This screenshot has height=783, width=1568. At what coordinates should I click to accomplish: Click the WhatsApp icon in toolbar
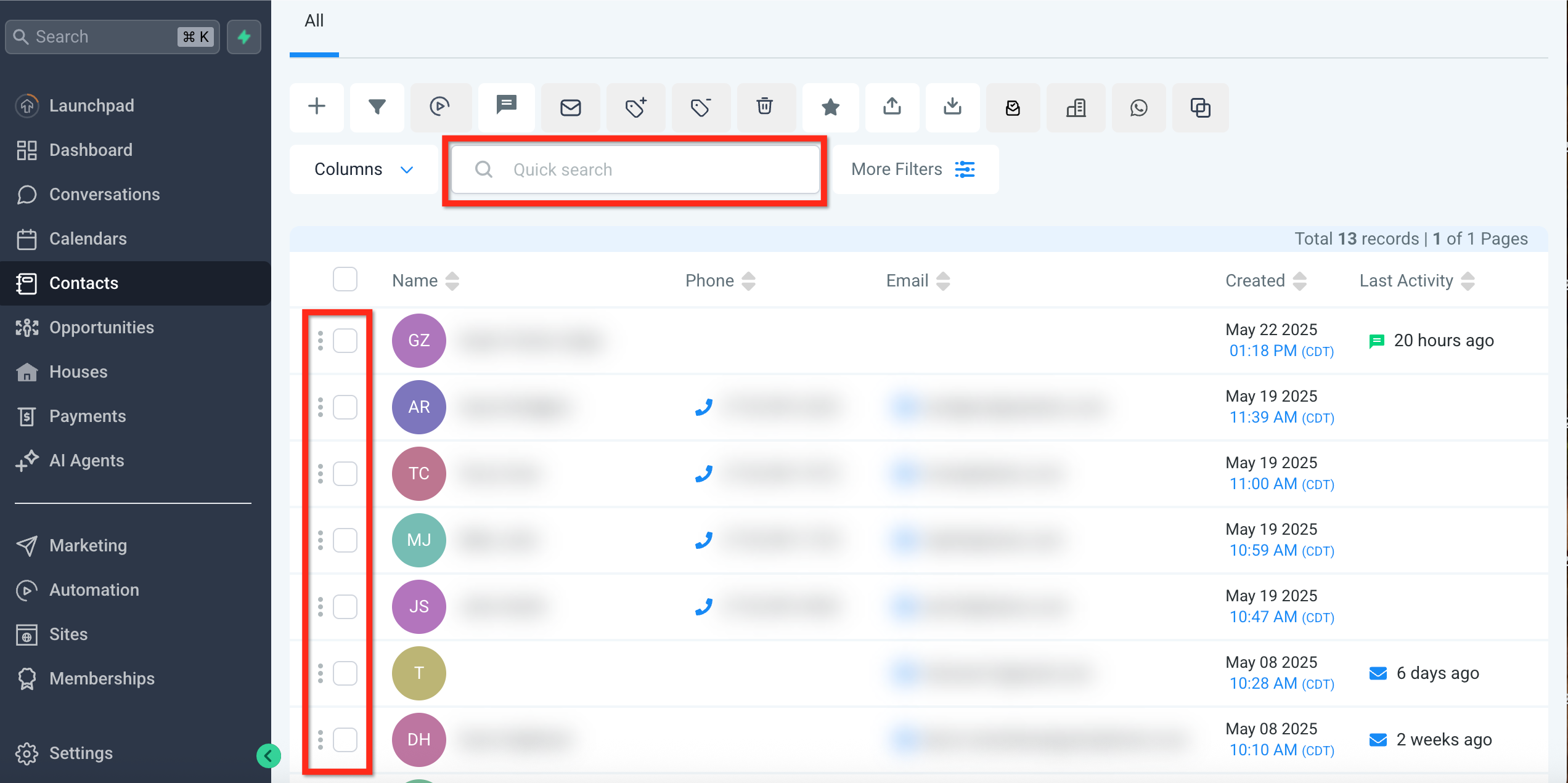click(x=1138, y=107)
